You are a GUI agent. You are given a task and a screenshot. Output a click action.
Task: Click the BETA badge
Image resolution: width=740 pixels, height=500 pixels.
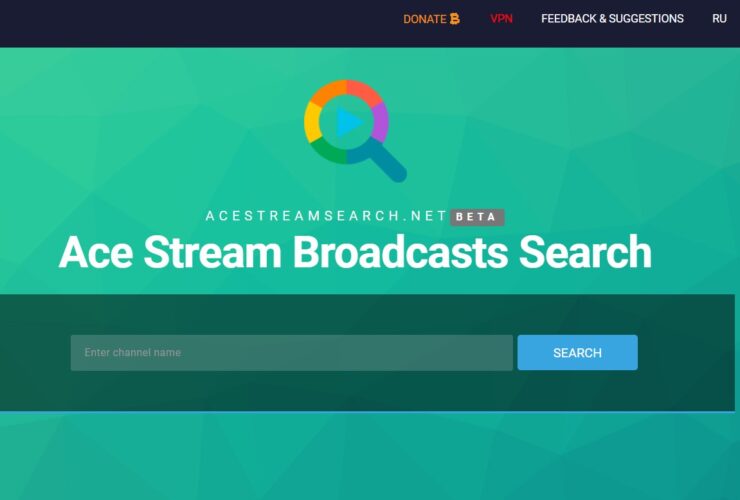pyautogui.click(x=477, y=217)
